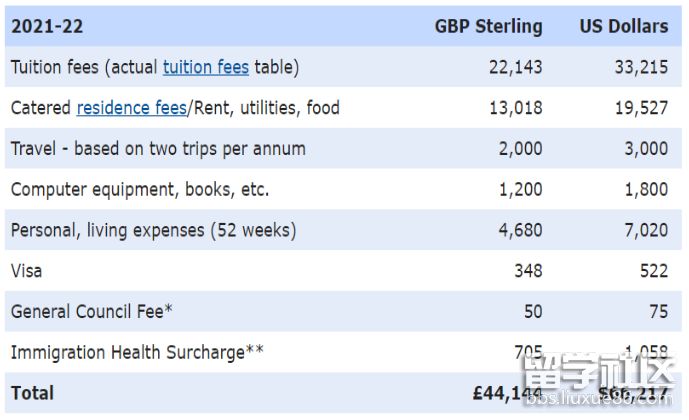689x420 pixels.
Task: Click the 4,680 GBP value
Action: 520,230
